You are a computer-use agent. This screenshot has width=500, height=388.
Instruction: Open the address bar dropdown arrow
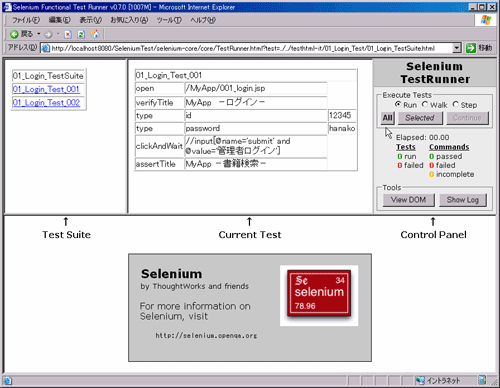457,48
